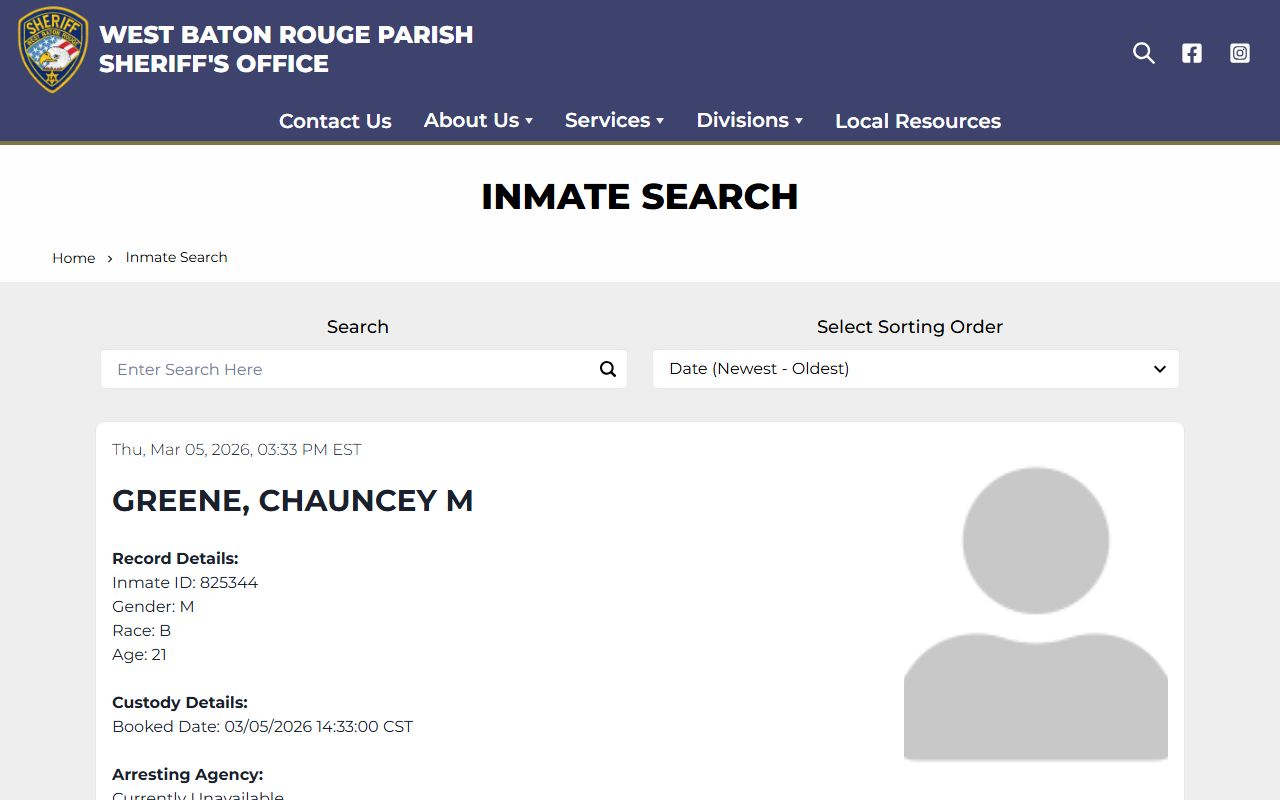Screen dimensions: 1280x800
Task: Select the text Inmate ID: 825344
Action: click(x=185, y=582)
